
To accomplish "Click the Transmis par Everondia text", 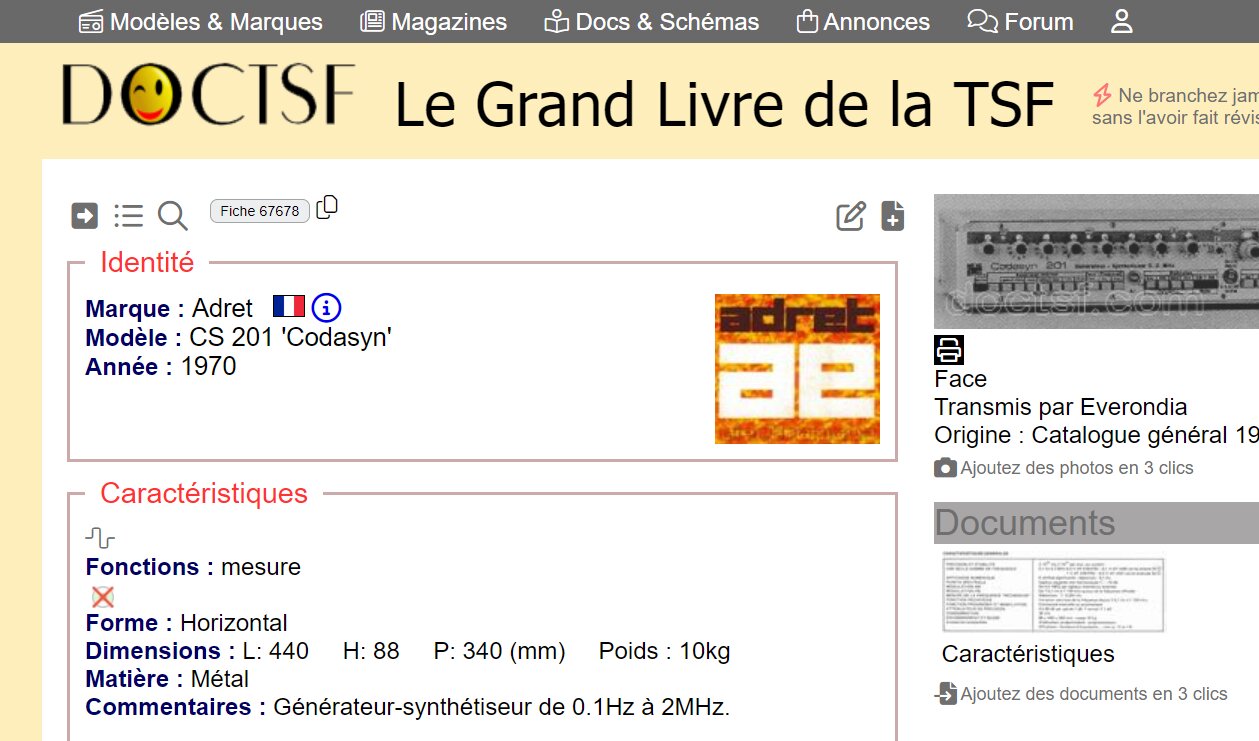I will pos(1061,407).
